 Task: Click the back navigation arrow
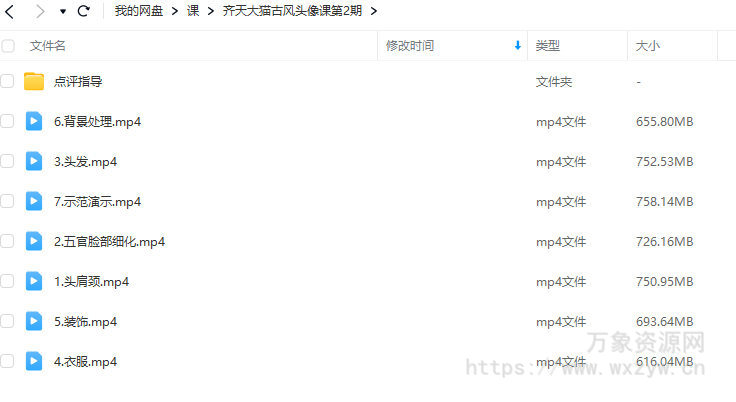[x=11, y=11]
